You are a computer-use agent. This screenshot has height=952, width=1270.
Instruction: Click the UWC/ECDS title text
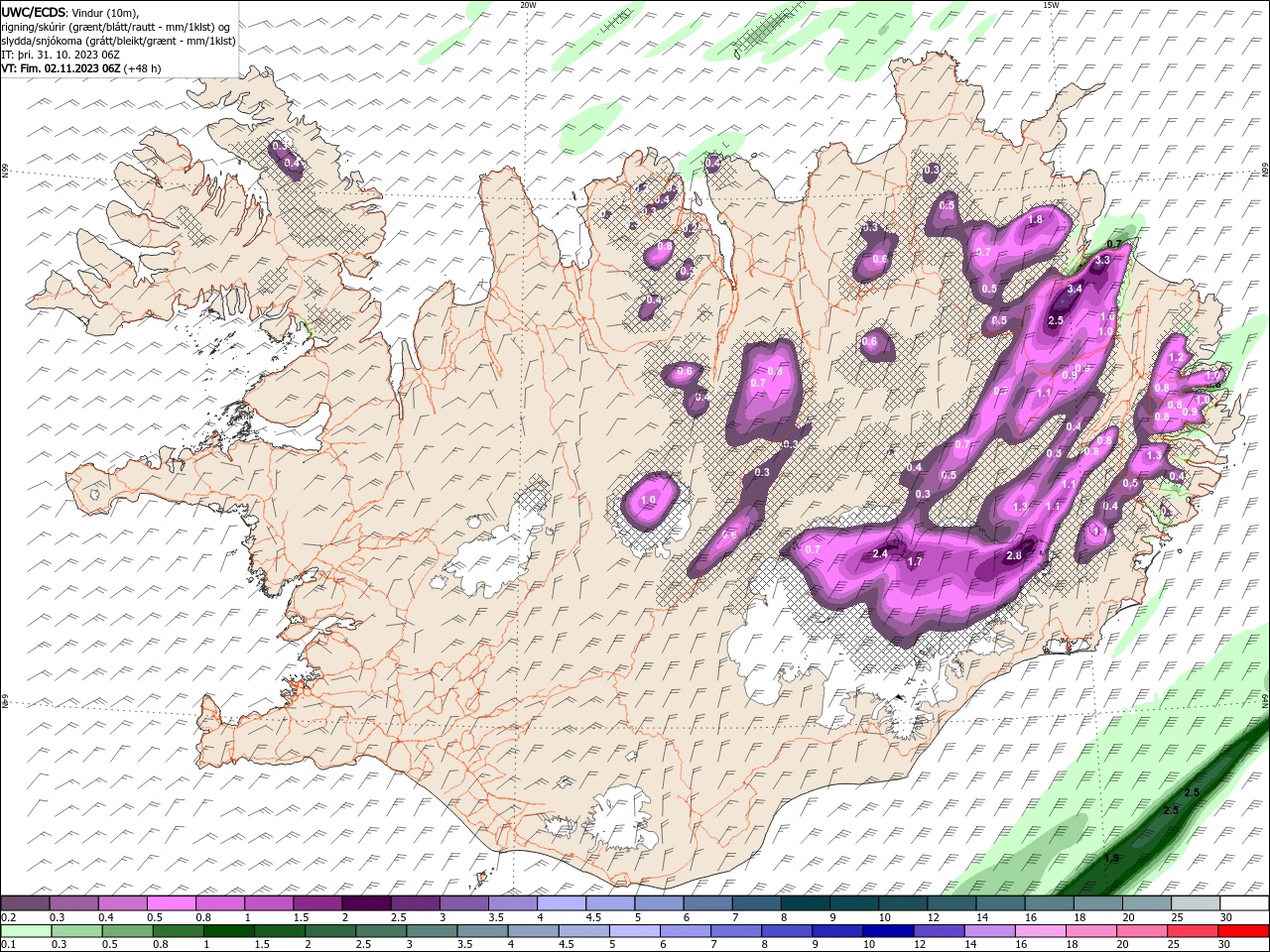(x=33, y=12)
